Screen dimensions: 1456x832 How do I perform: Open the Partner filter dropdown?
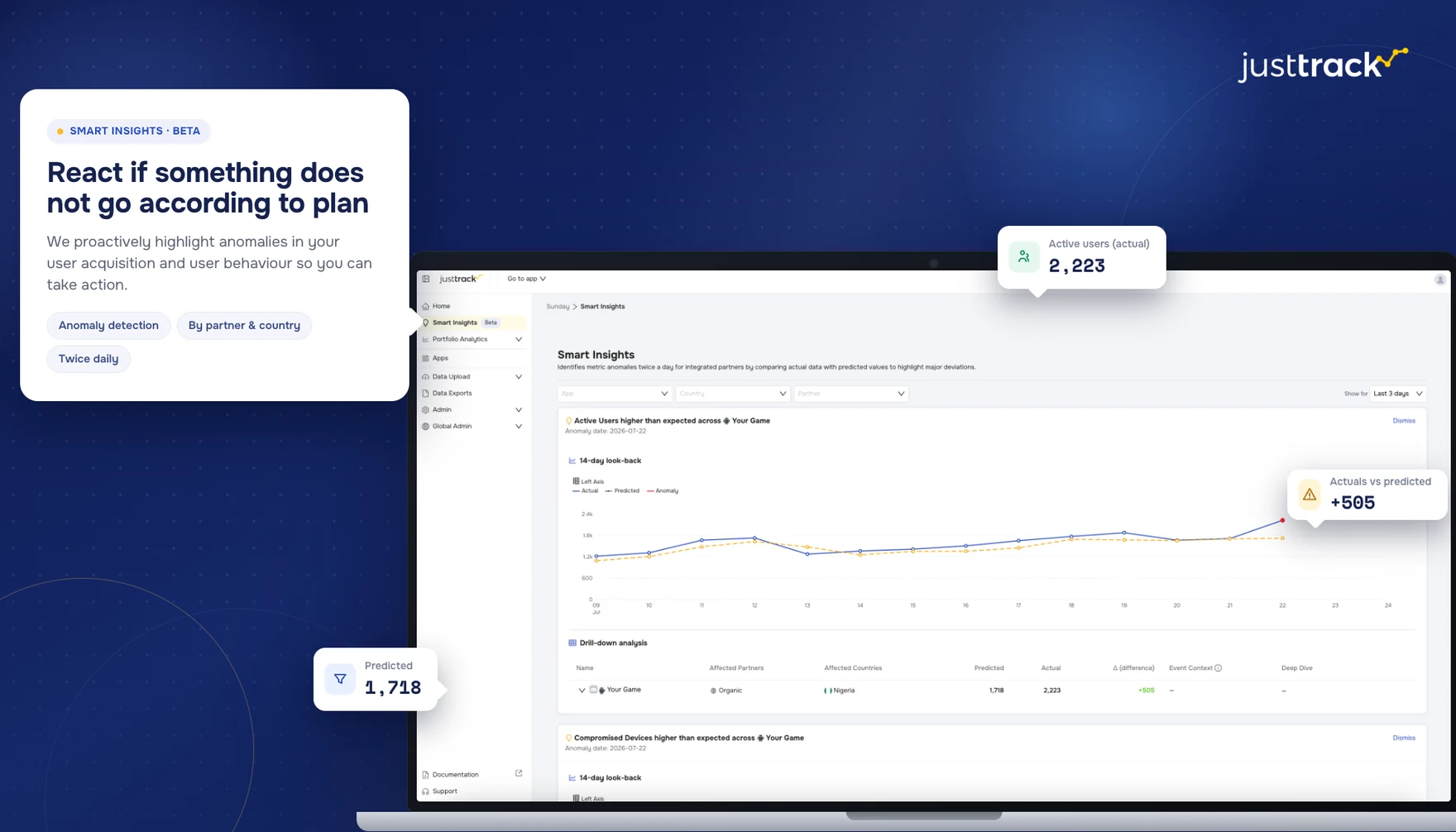tap(850, 394)
